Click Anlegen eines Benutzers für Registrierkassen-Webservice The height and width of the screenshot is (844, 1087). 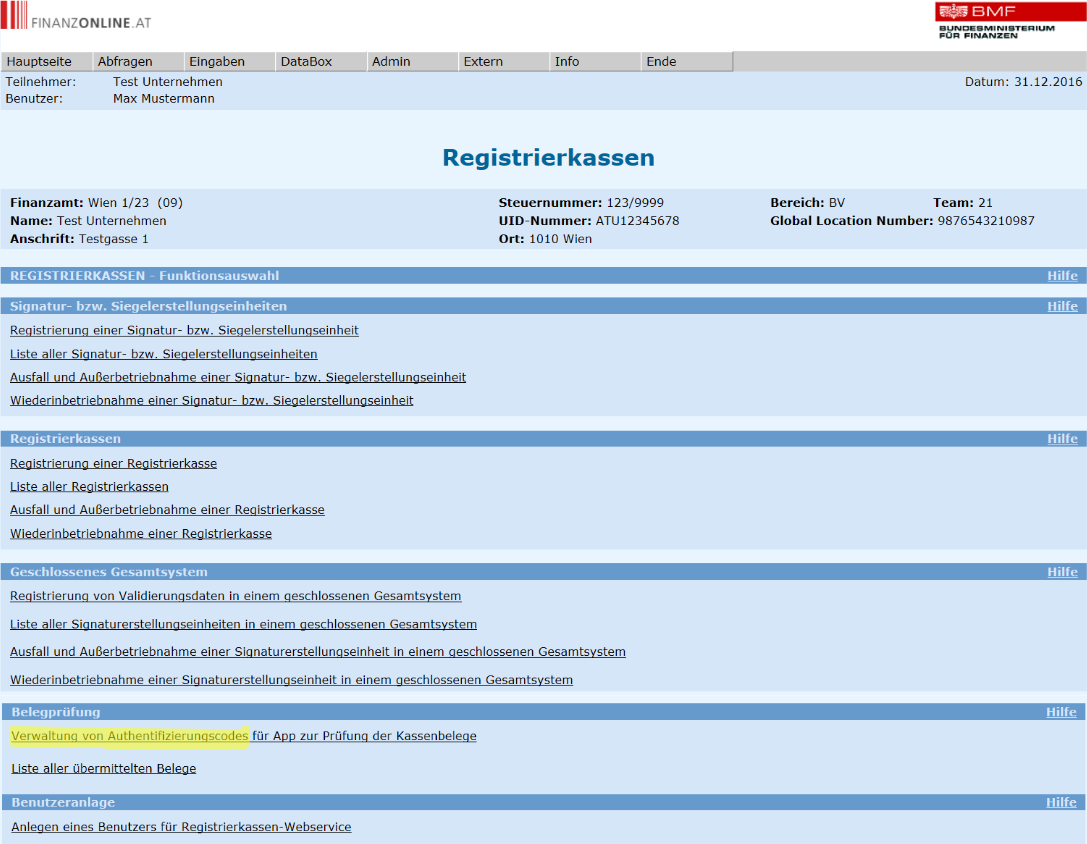click(181, 827)
